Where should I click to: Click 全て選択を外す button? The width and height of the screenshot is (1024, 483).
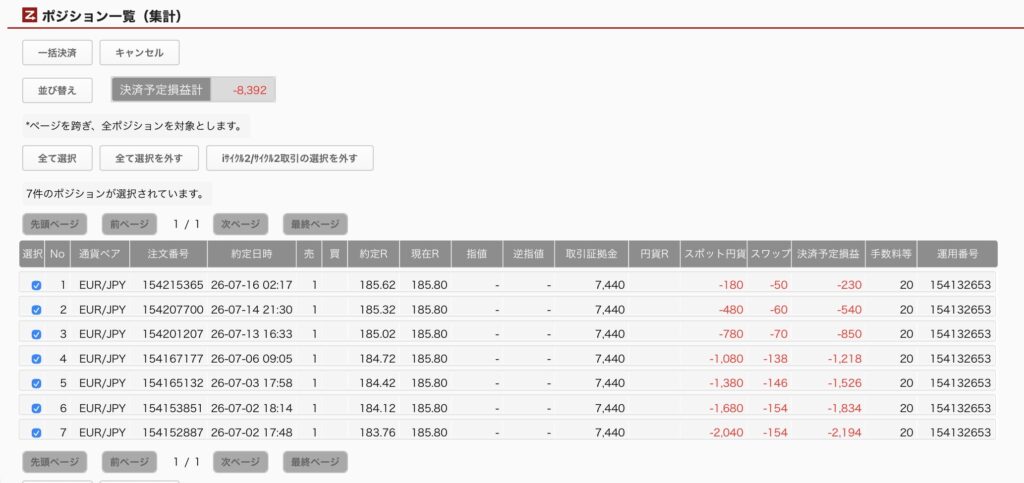pyautogui.click(x=149, y=158)
